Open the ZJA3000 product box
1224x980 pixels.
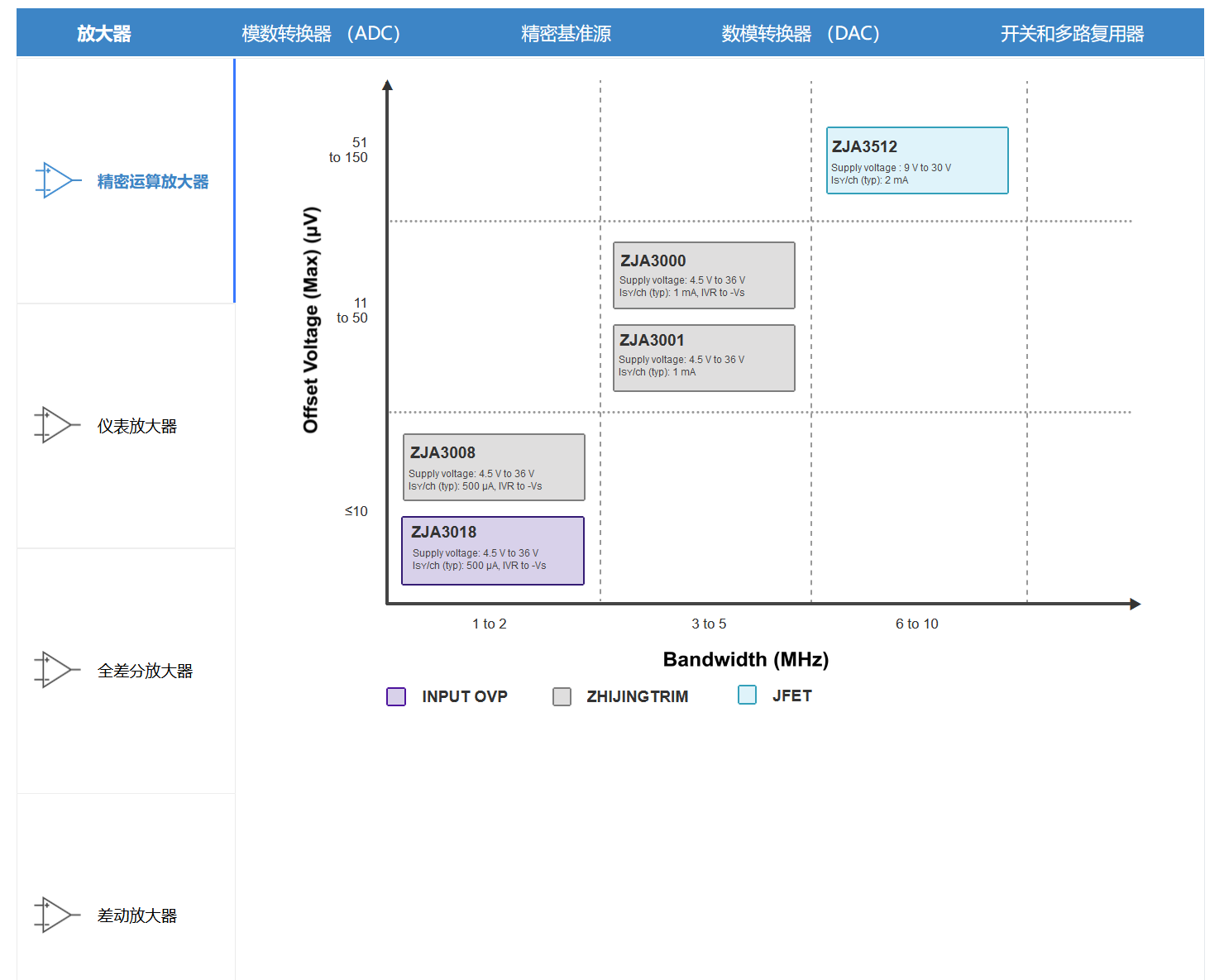tap(704, 275)
